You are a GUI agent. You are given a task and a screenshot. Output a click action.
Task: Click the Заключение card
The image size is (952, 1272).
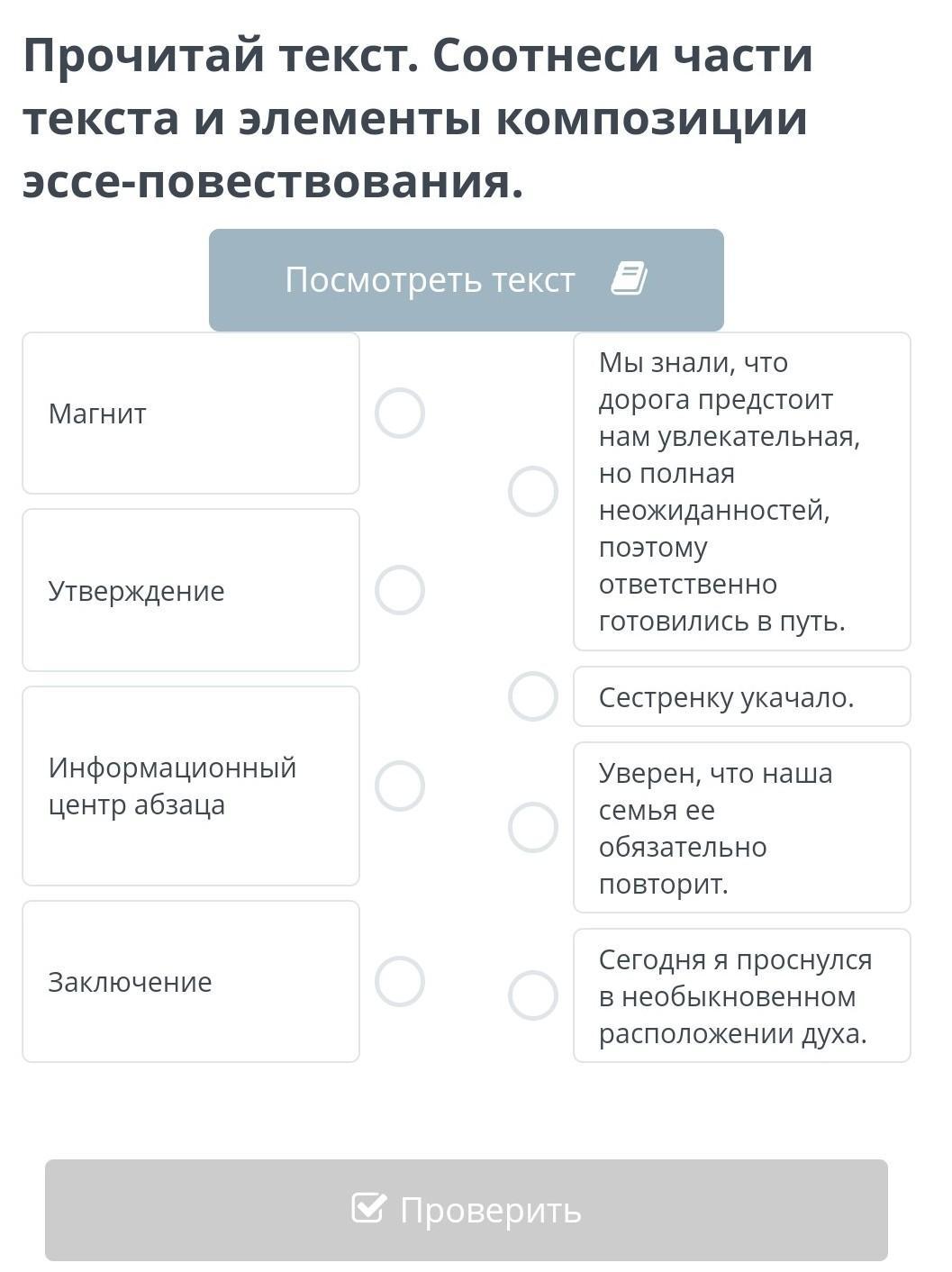pos(191,981)
